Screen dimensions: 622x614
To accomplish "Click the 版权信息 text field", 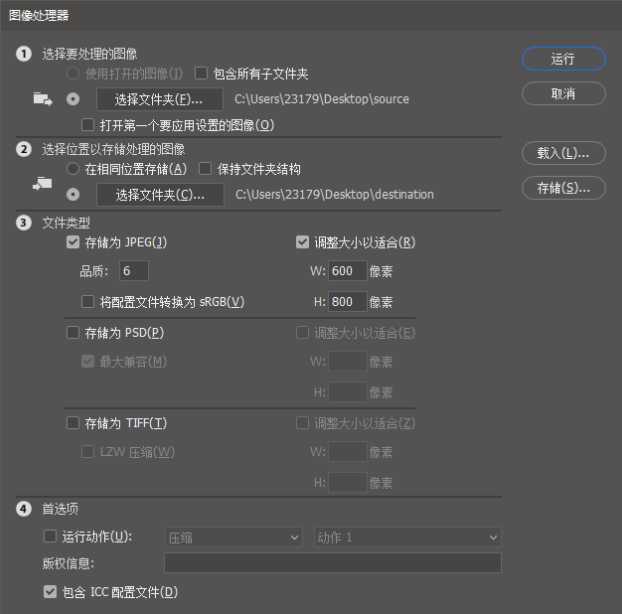I will point(333,563).
